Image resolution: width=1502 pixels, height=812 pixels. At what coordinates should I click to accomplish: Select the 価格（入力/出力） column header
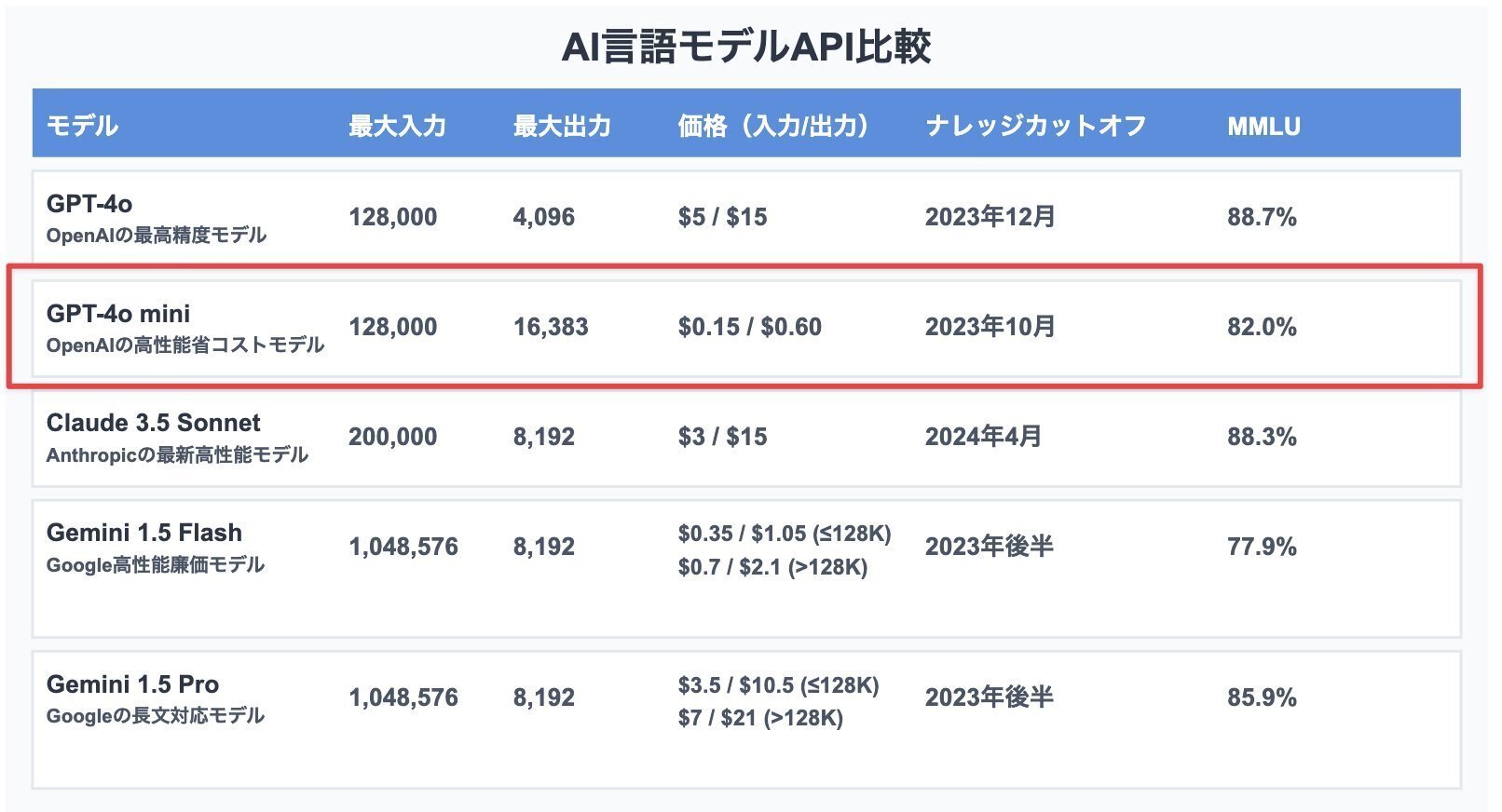click(x=773, y=126)
